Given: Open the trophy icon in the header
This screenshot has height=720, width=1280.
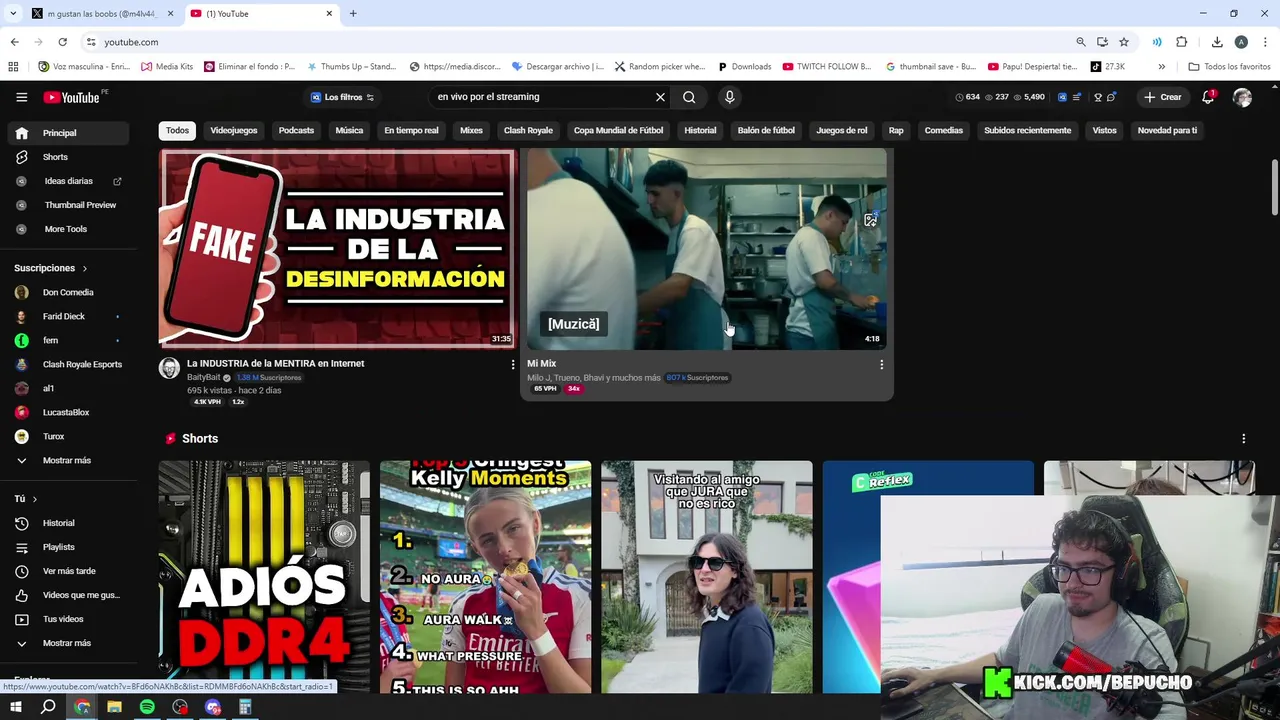Looking at the screenshot, I should [x=1097, y=97].
